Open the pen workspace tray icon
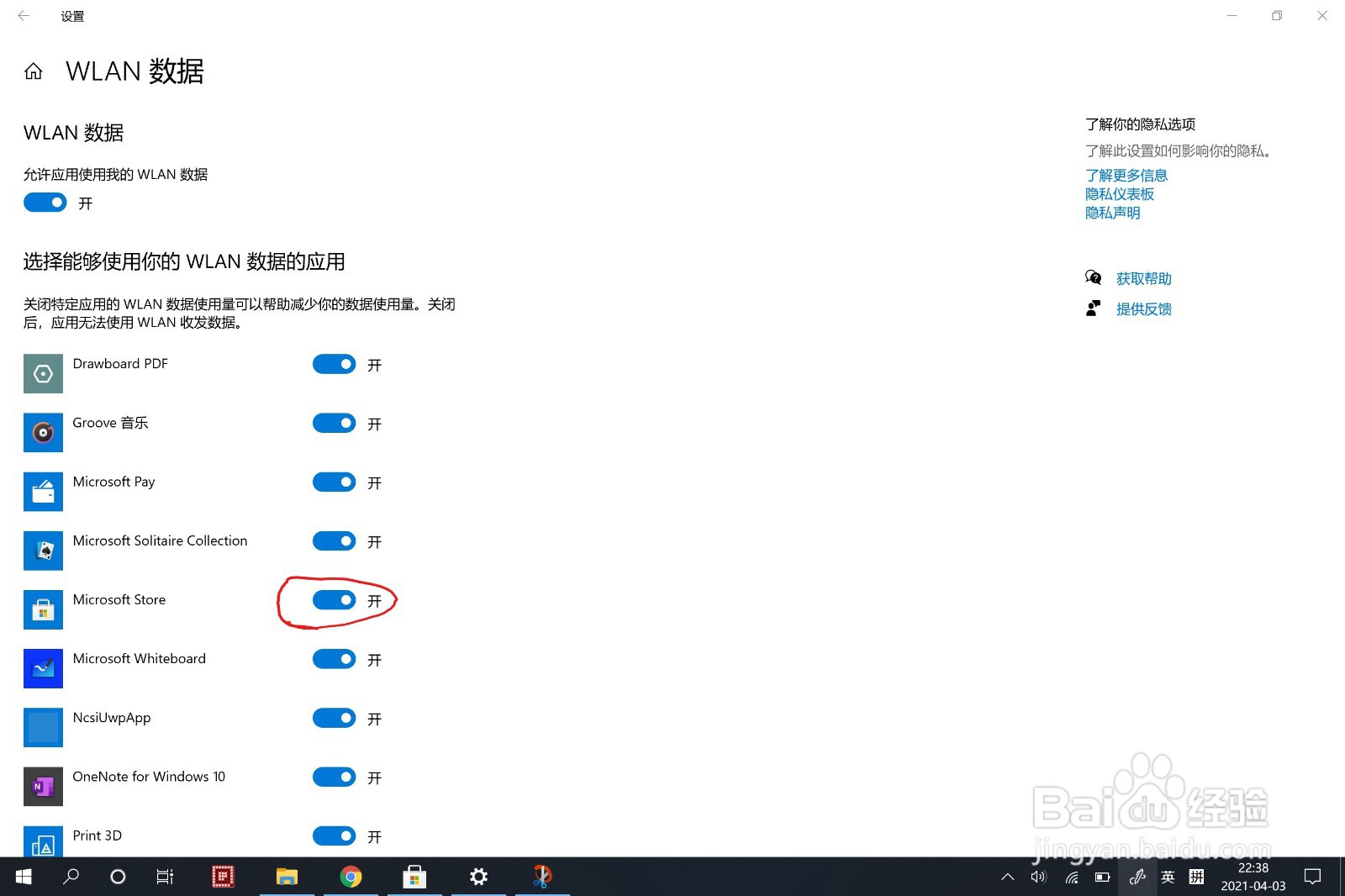This screenshot has height=896, width=1345. tap(1137, 877)
